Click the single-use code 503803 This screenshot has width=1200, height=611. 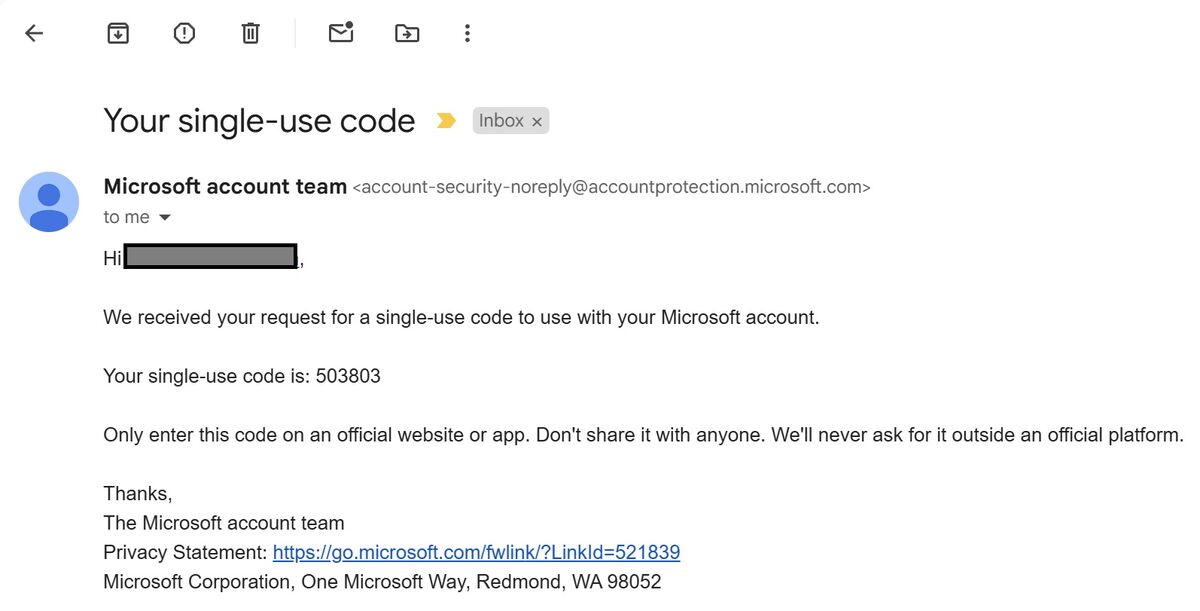(x=348, y=377)
